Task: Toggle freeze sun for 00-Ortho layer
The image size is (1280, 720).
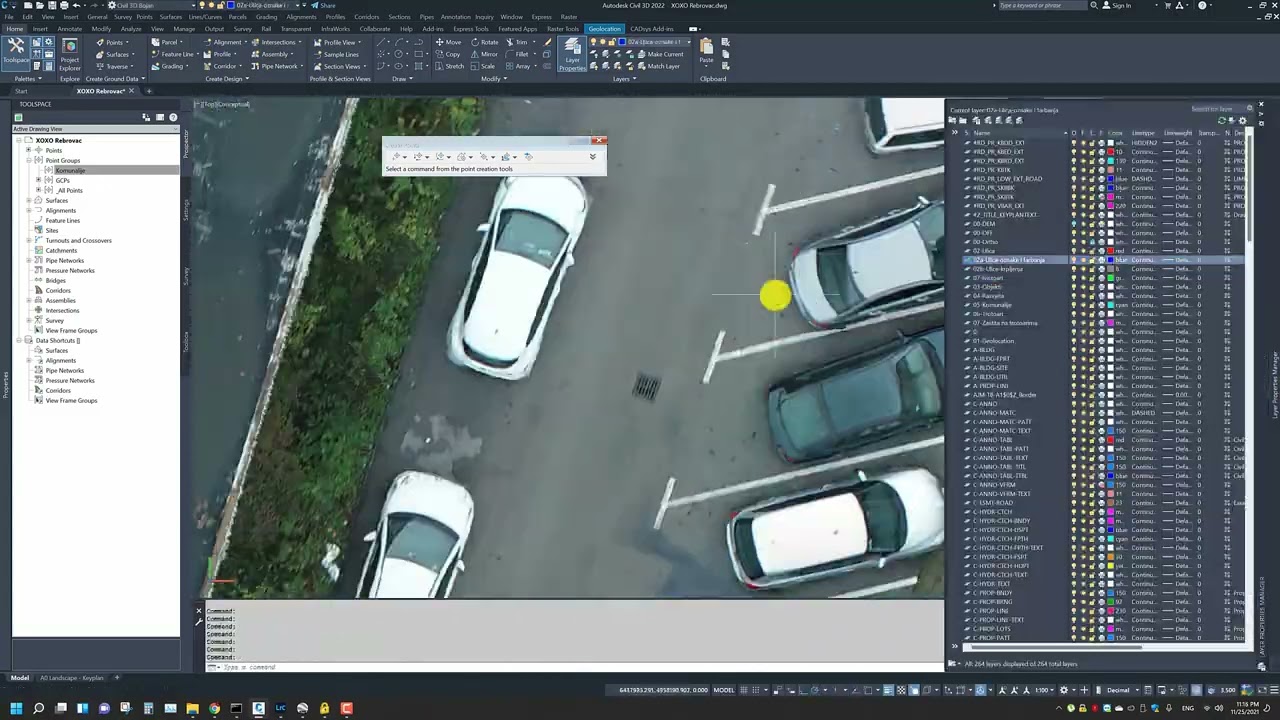Action: coord(1083,242)
